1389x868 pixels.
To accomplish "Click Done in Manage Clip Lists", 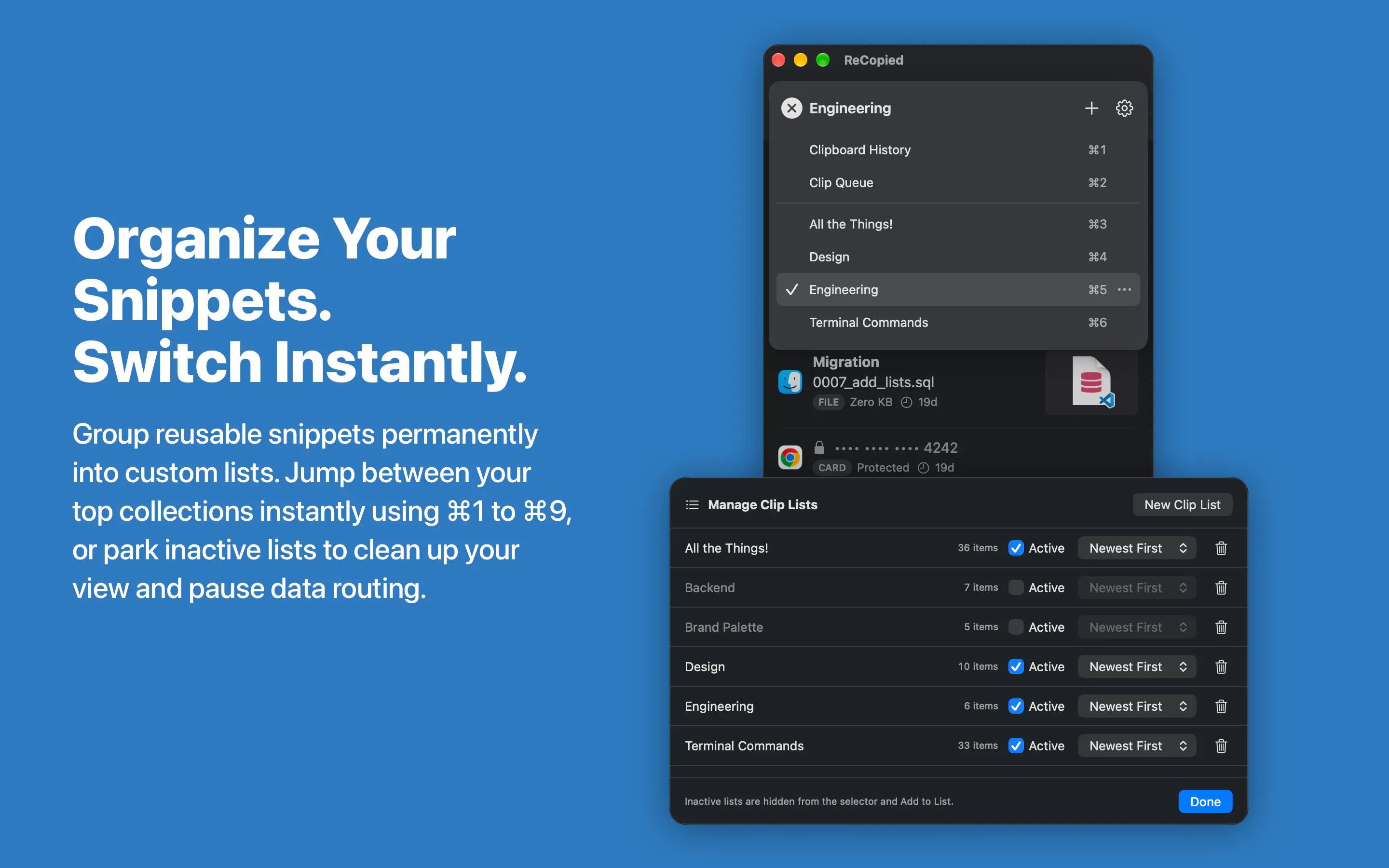I will tap(1205, 801).
